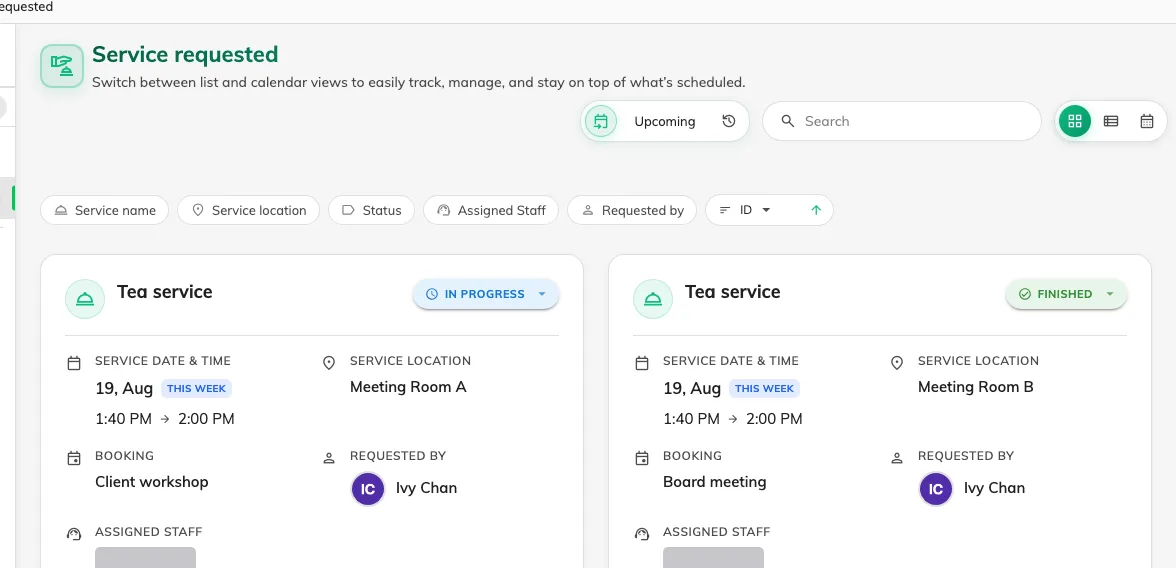Click calendar icon on Client workshop card
Screen dimensions: 1176x568
coord(74,363)
